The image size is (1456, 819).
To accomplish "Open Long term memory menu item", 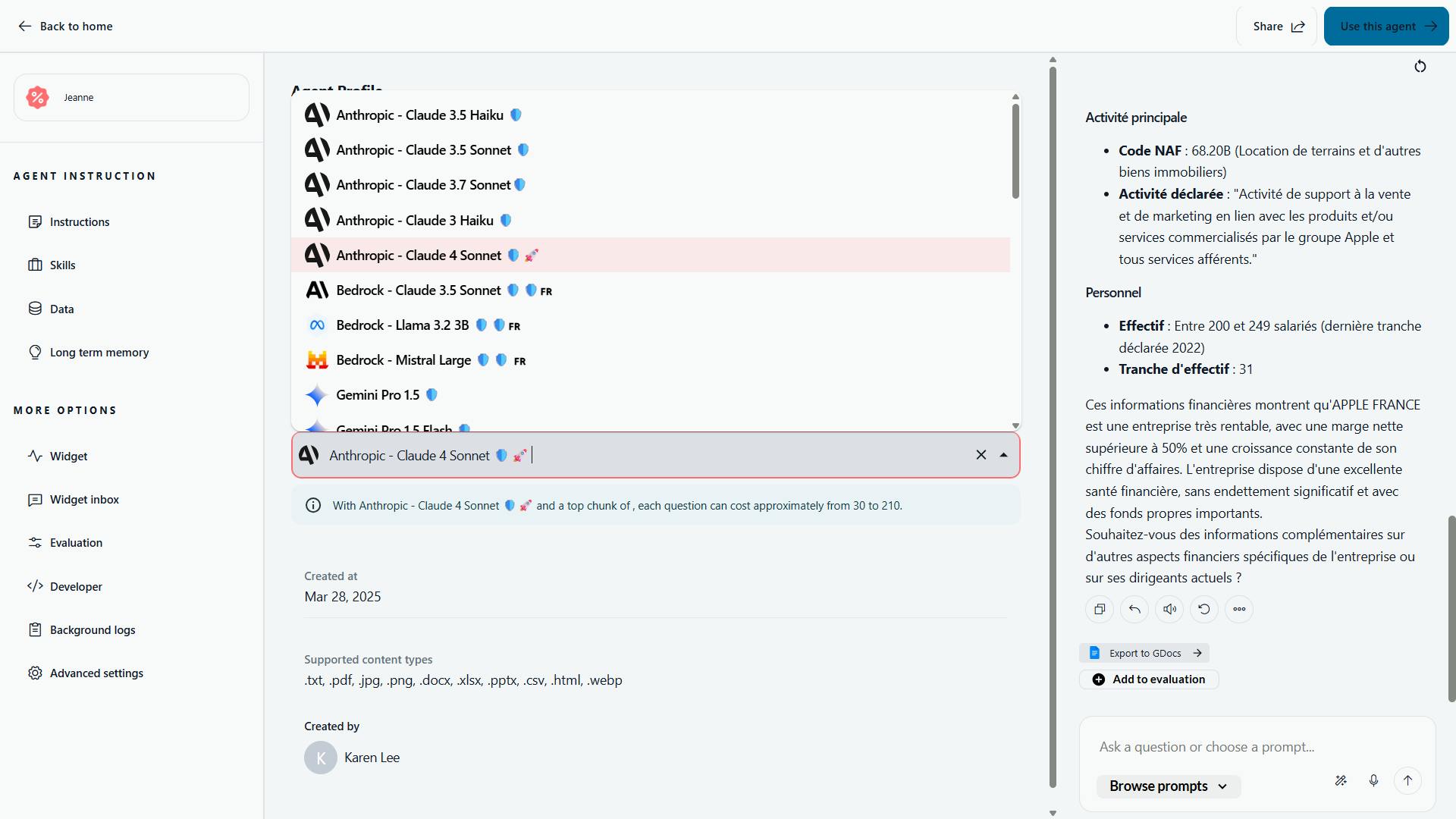I will tap(99, 353).
